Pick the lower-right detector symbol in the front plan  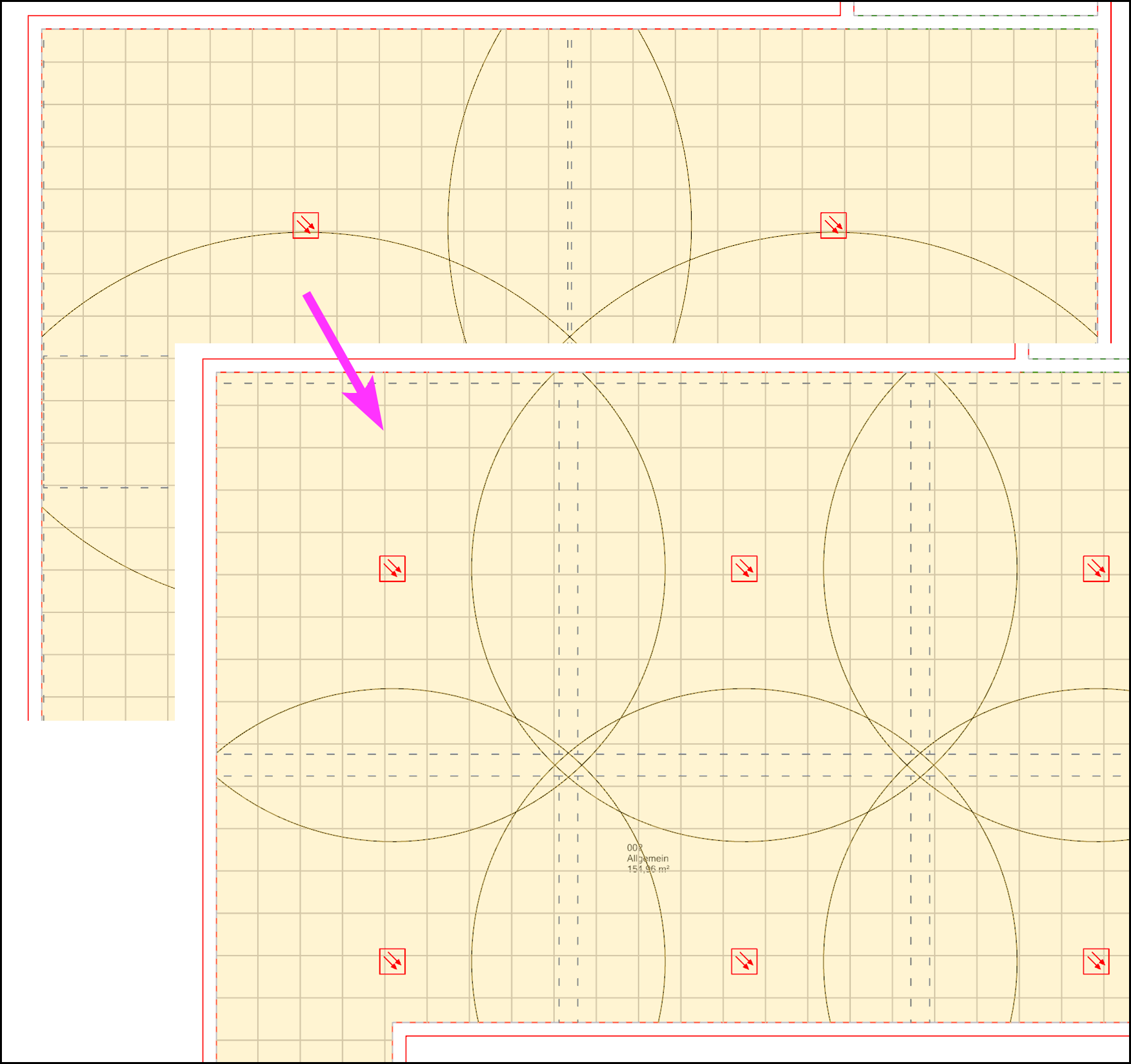(x=1096, y=961)
